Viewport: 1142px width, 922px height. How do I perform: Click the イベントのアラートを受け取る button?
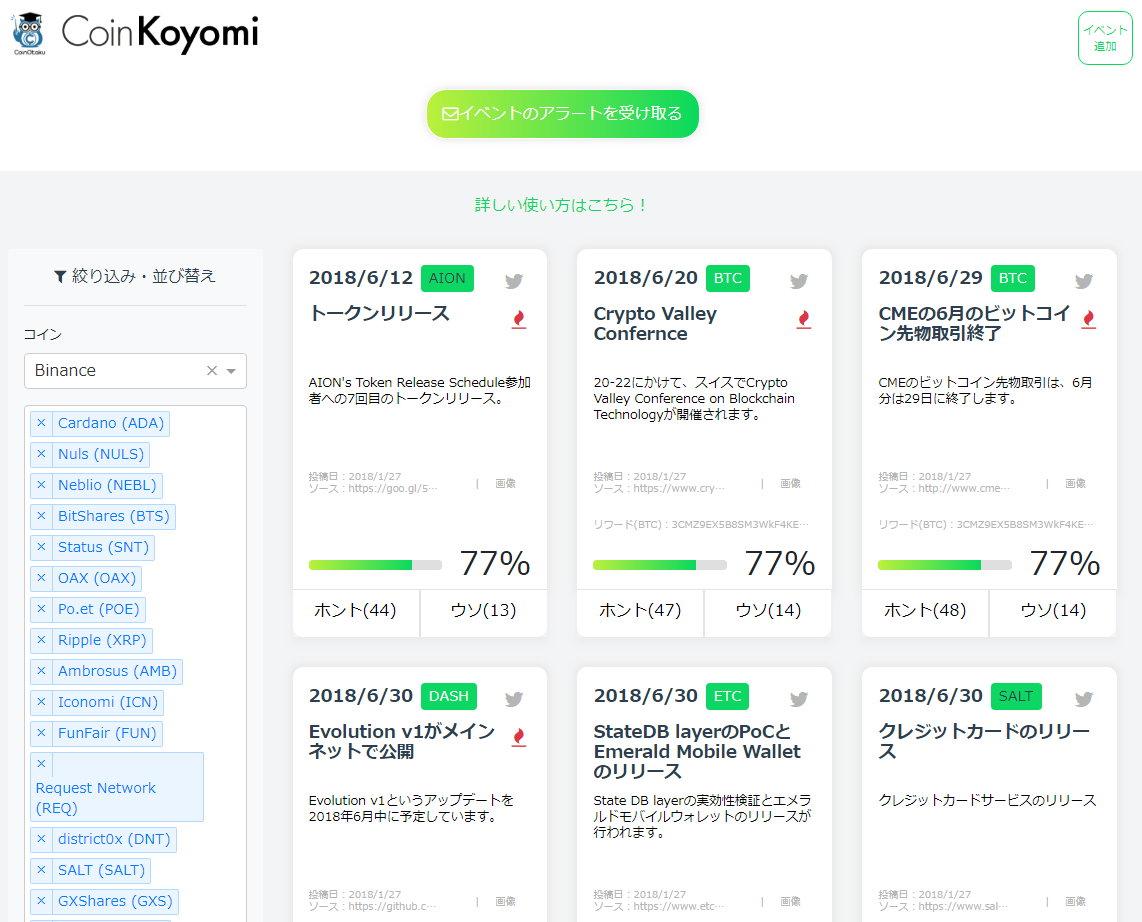click(563, 114)
